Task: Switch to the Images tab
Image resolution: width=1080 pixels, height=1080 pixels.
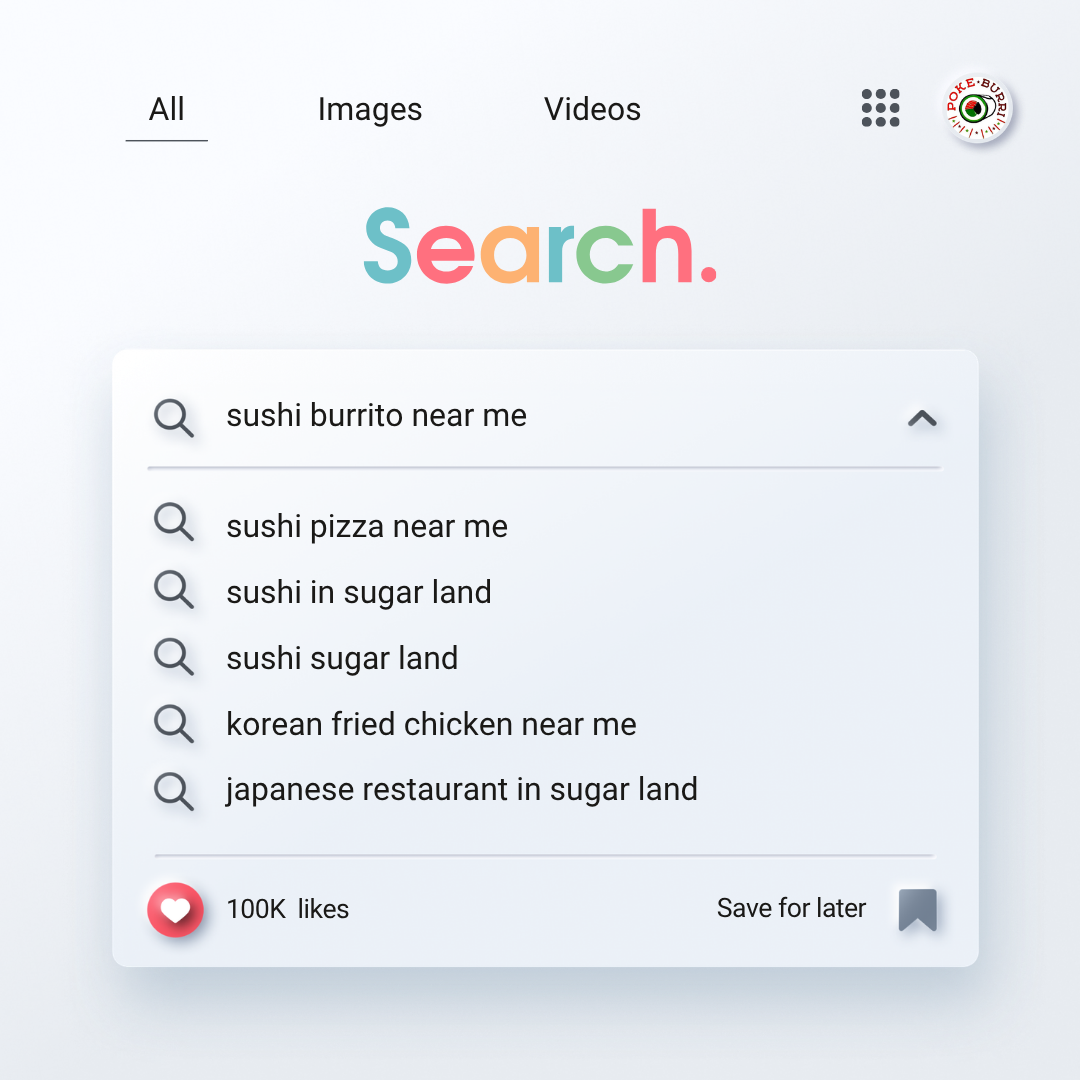Action: [x=370, y=109]
